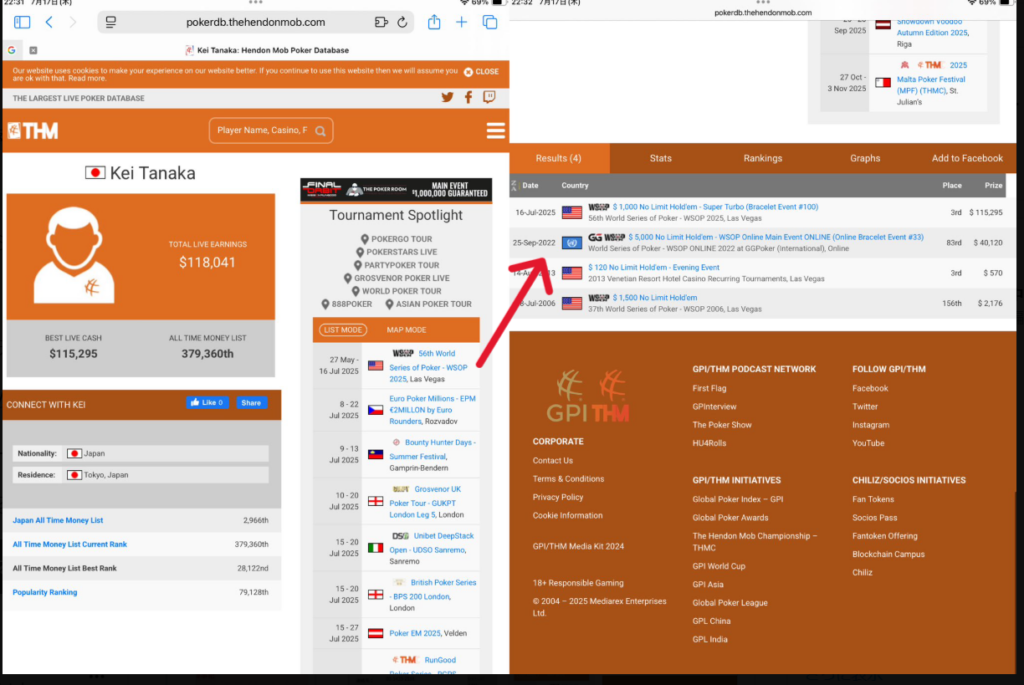Click the GPI THM footer logo
This screenshot has width=1024, height=685.
(x=588, y=396)
